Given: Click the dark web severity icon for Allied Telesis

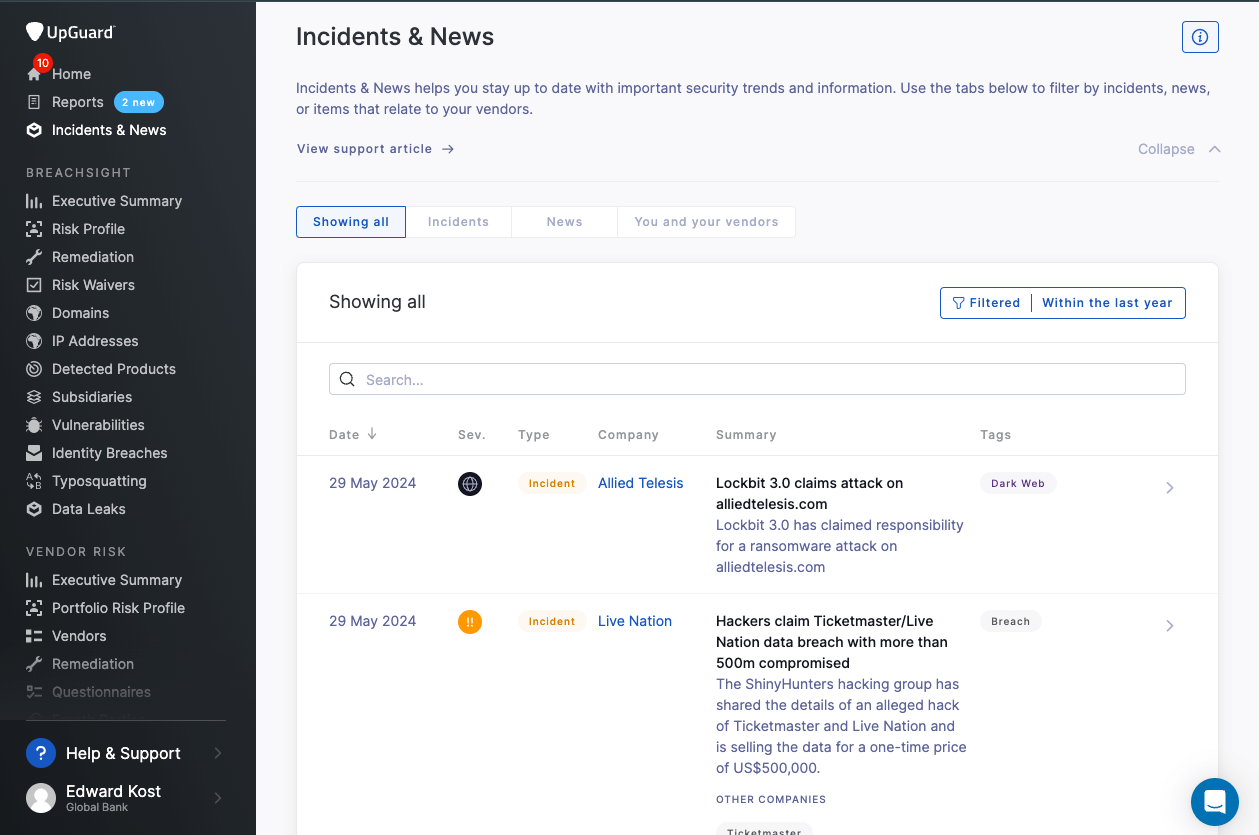Looking at the screenshot, I should click(470, 484).
